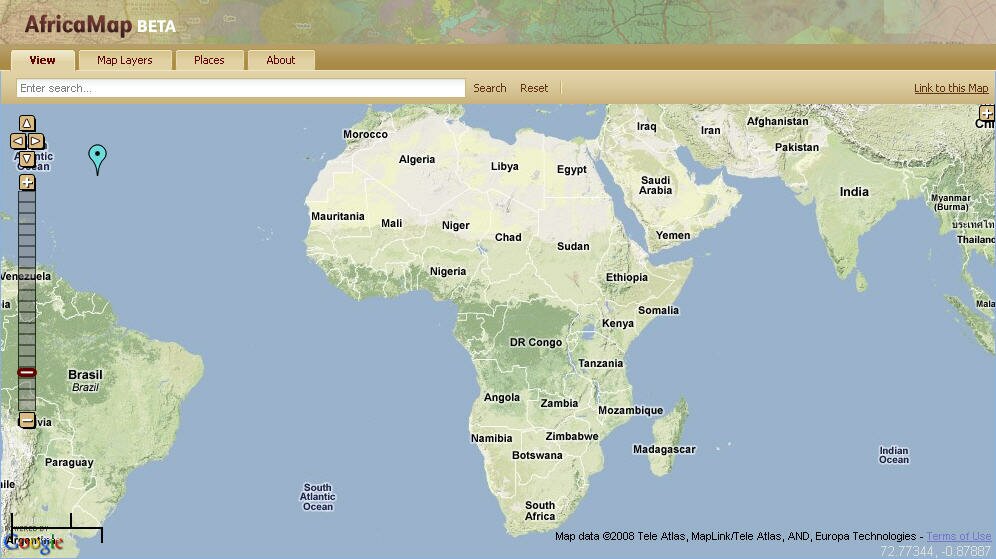Click the Libya label

click(x=504, y=166)
